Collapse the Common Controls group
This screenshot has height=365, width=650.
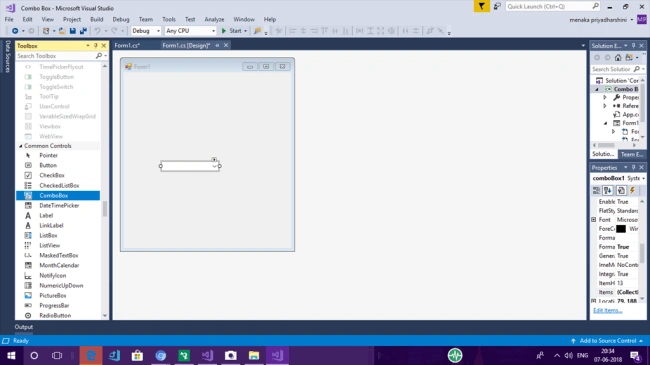(x=20, y=146)
